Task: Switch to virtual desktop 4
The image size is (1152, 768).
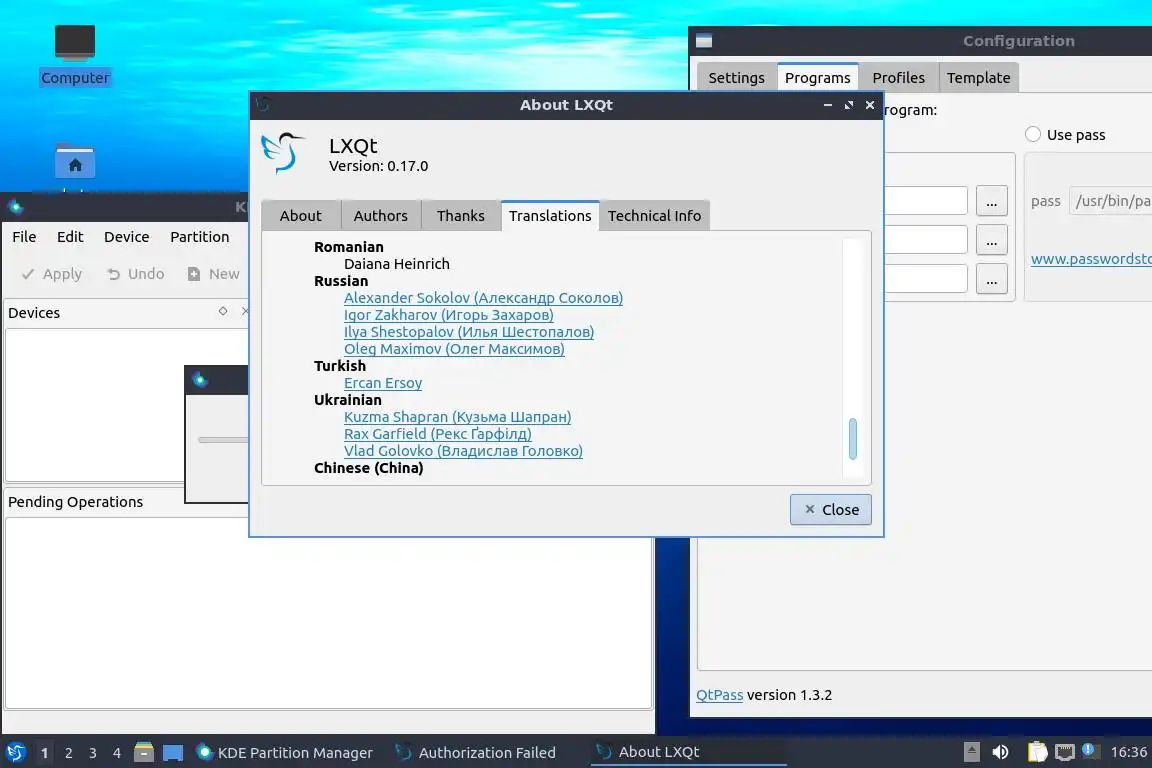Action: pos(117,753)
